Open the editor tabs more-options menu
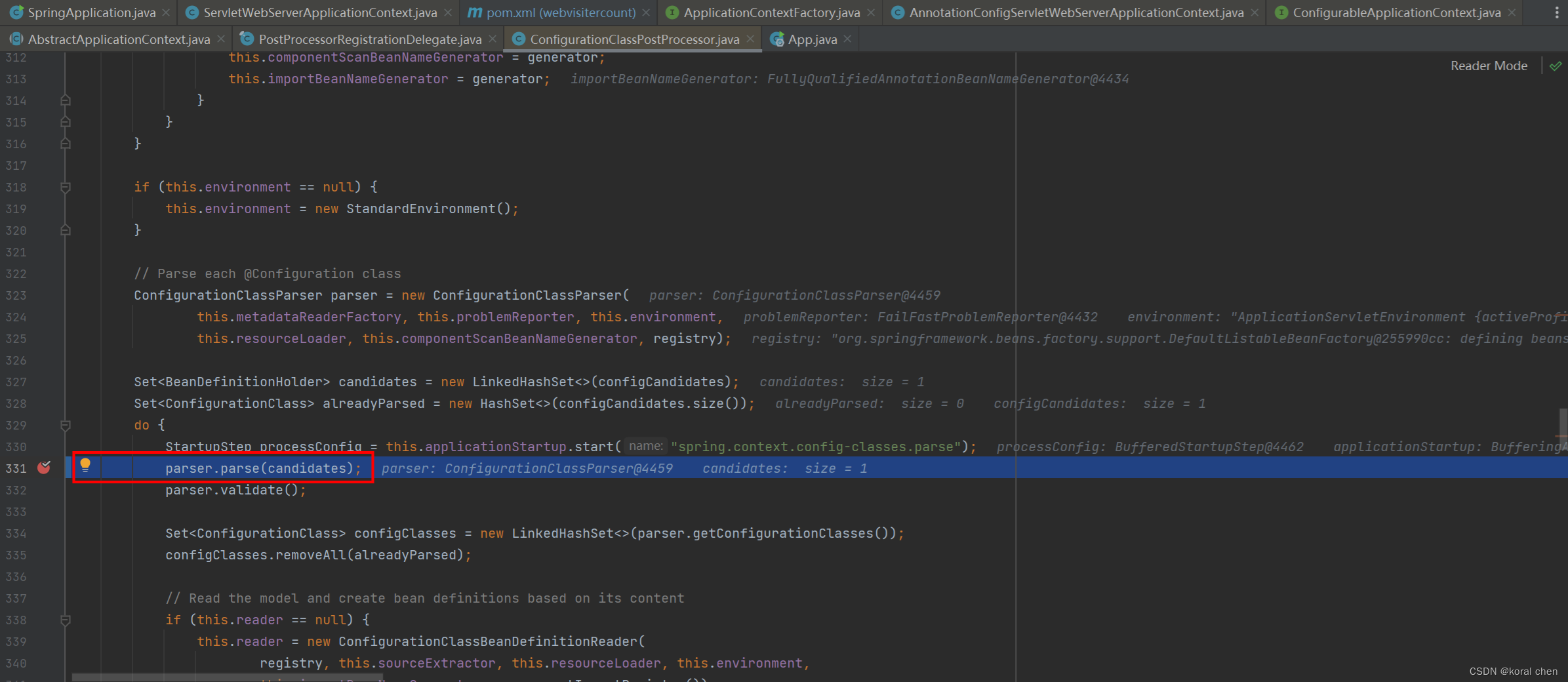1568x682 pixels. [1556, 12]
